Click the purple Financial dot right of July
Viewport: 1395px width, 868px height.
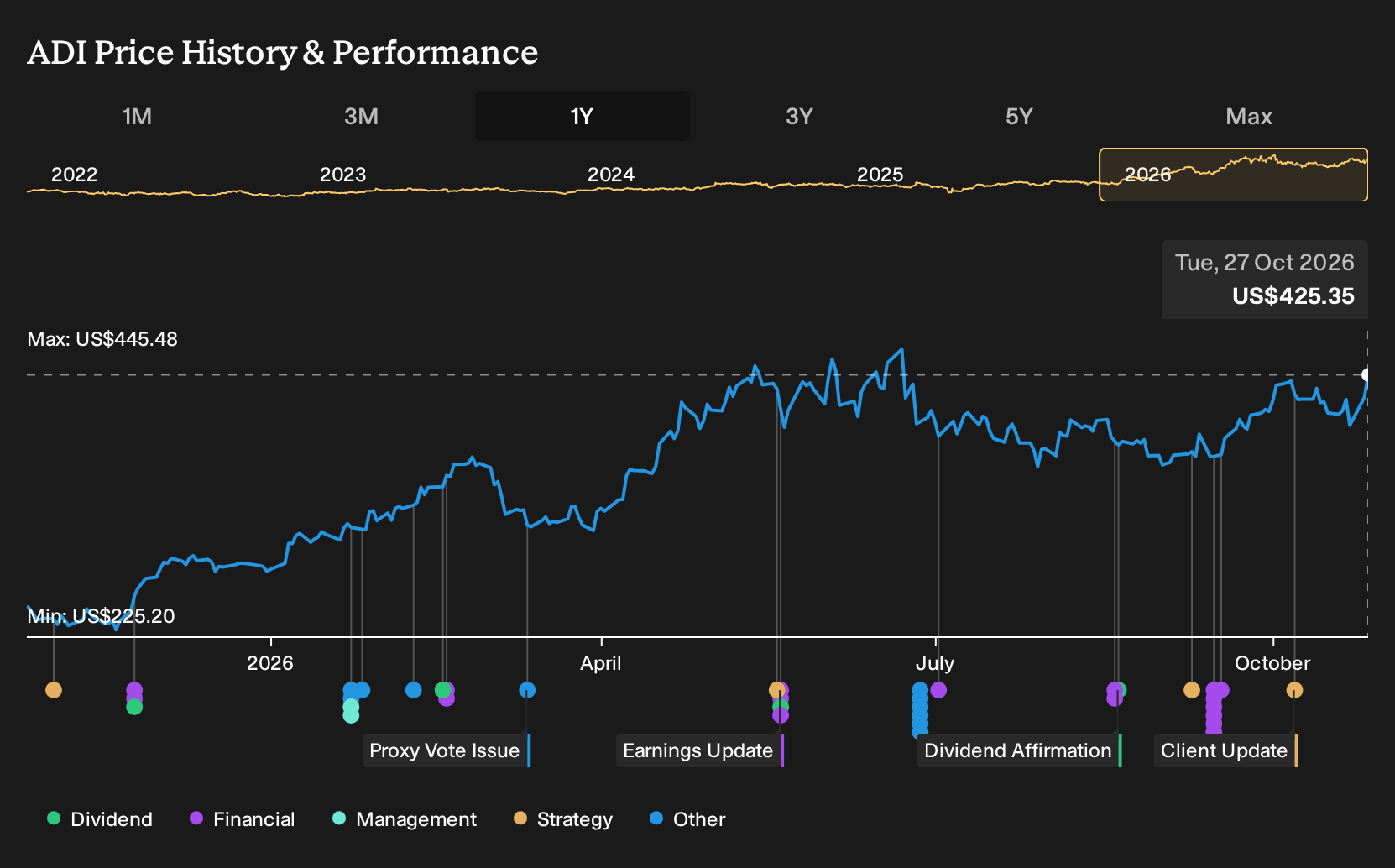[938, 690]
